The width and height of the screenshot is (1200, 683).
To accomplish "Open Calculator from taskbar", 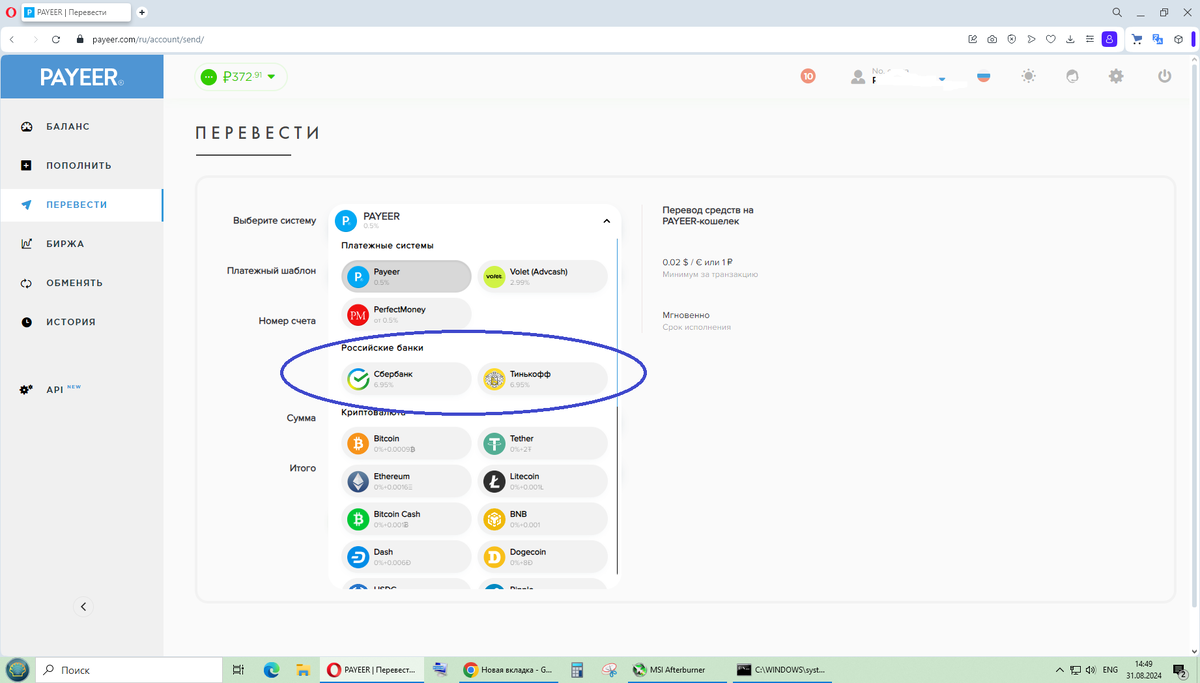I will [x=577, y=670].
